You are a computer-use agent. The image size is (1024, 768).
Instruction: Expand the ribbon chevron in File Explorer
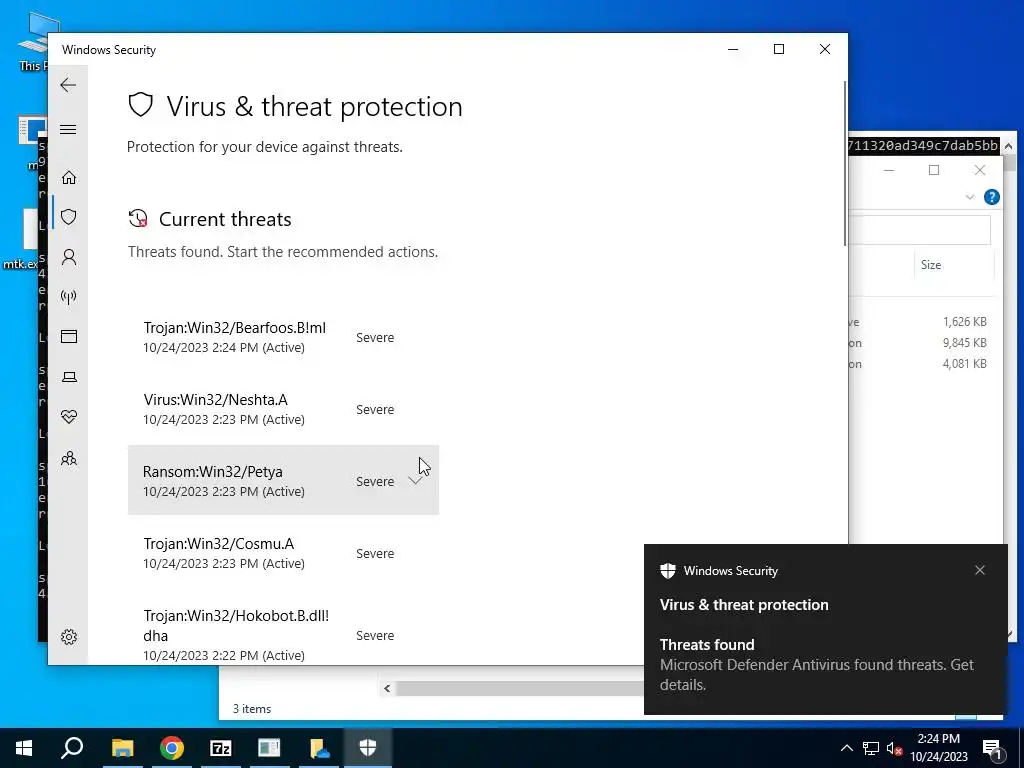(970, 197)
